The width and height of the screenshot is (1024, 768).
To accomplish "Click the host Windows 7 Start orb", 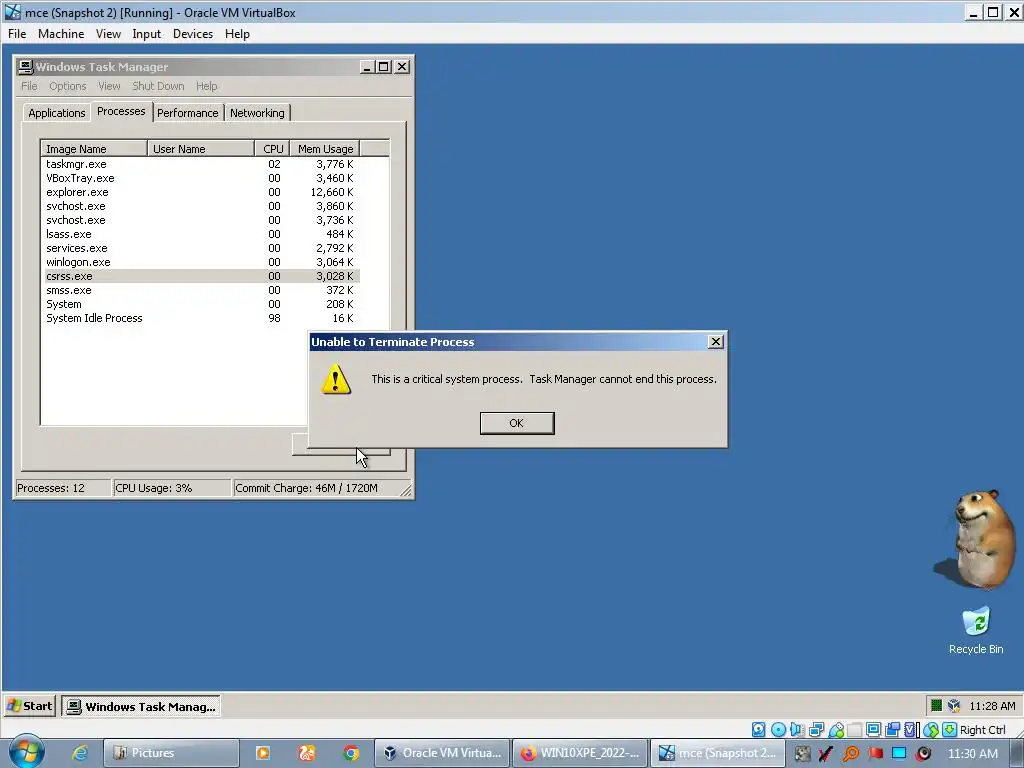I will [26, 752].
